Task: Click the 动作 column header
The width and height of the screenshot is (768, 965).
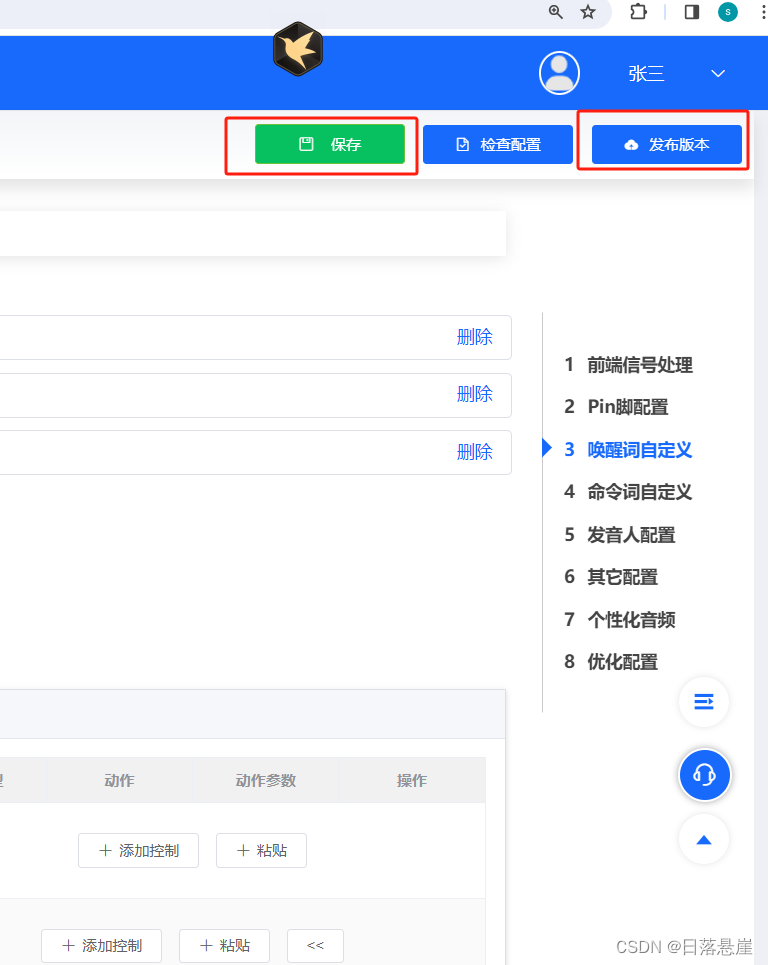Action: [119, 780]
